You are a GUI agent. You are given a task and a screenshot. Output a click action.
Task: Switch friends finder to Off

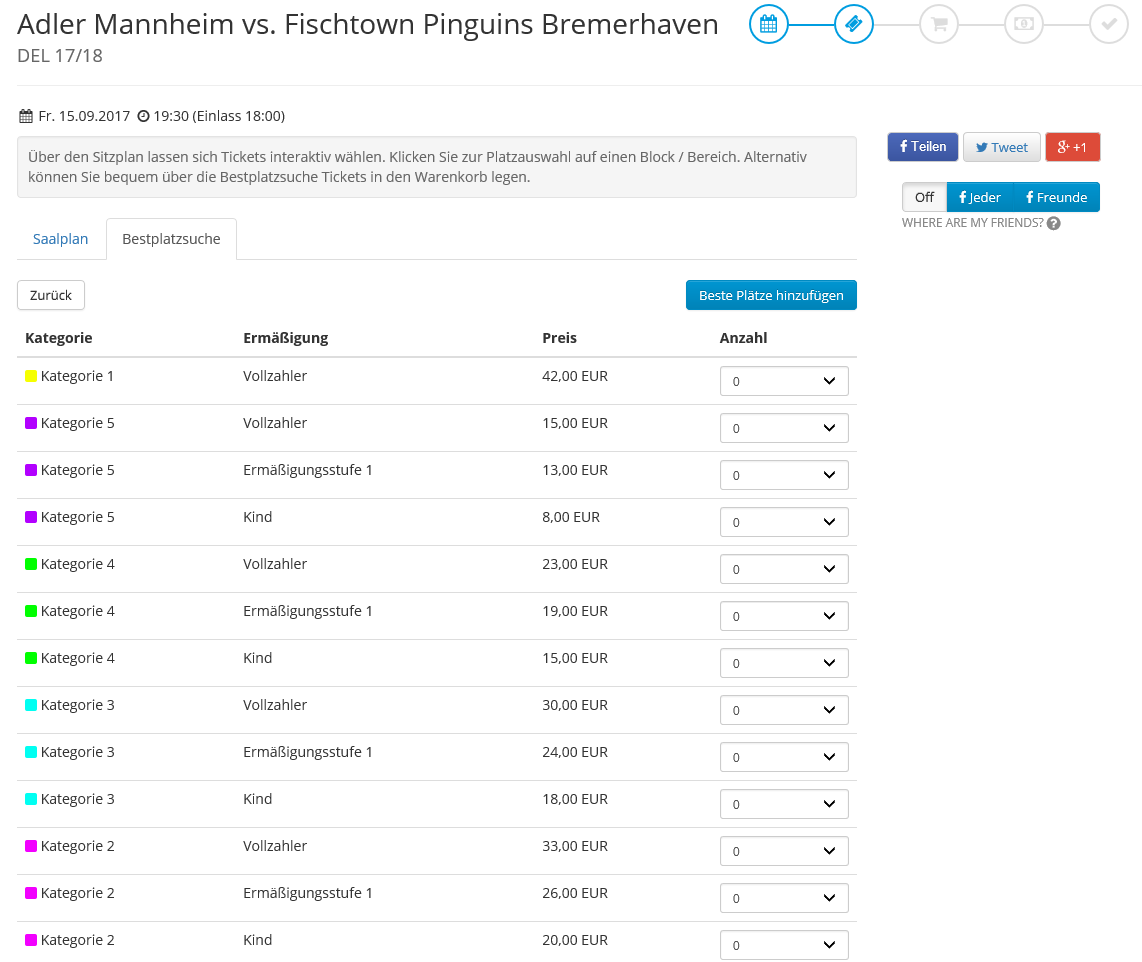click(924, 197)
